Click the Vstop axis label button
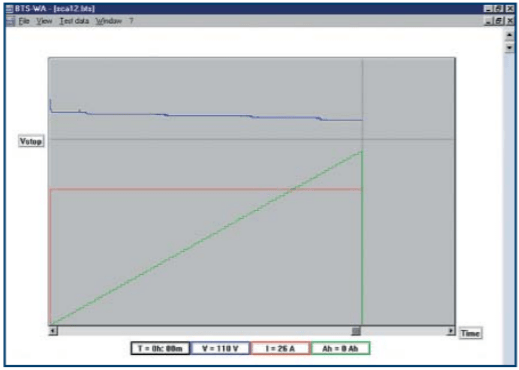The image size is (519, 370). point(31,141)
